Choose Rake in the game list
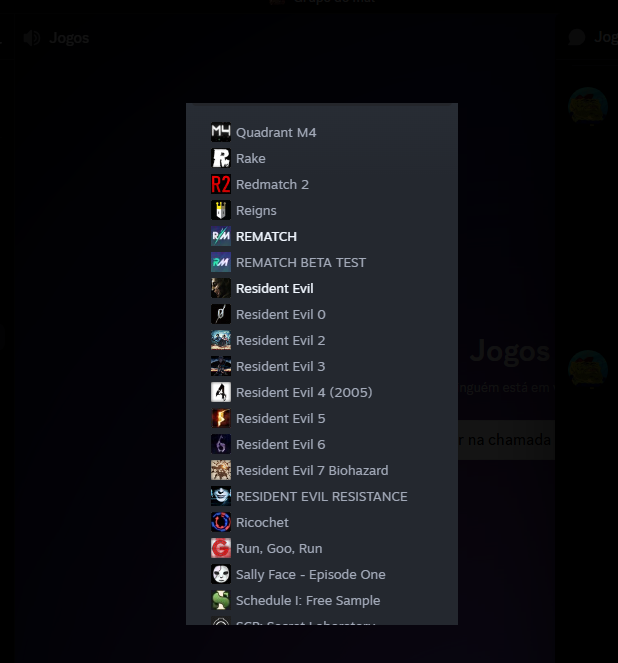 [x=251, y=159]
